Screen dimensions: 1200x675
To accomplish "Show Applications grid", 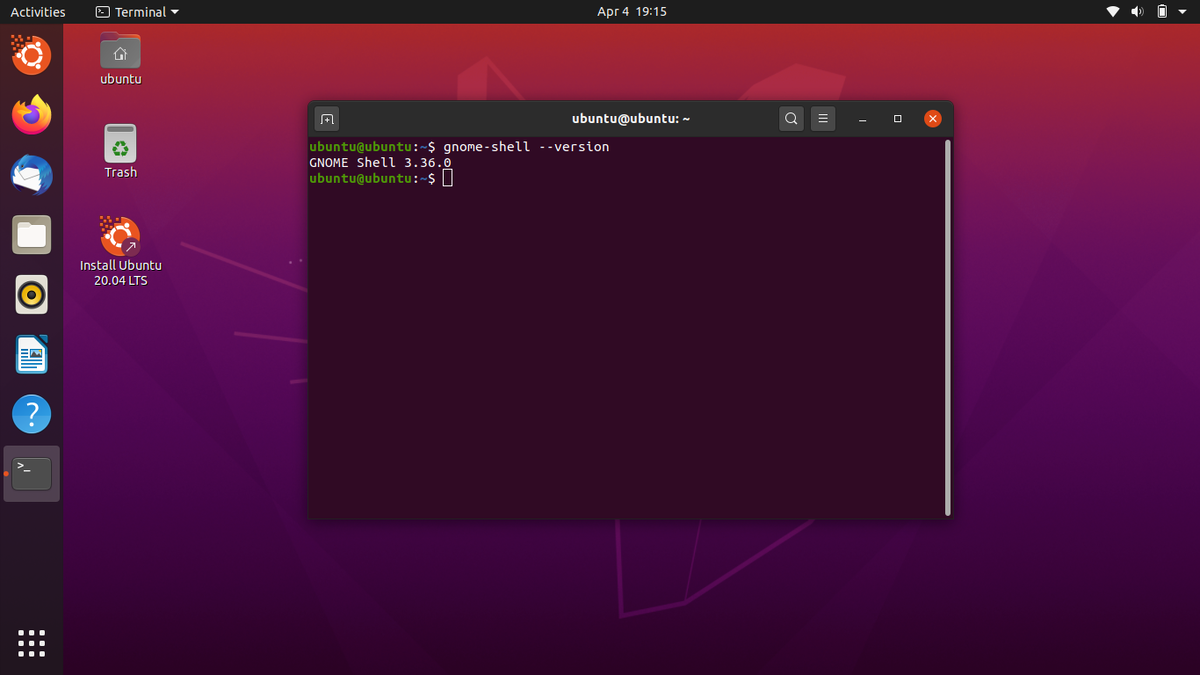I will (x=32, y=643).
